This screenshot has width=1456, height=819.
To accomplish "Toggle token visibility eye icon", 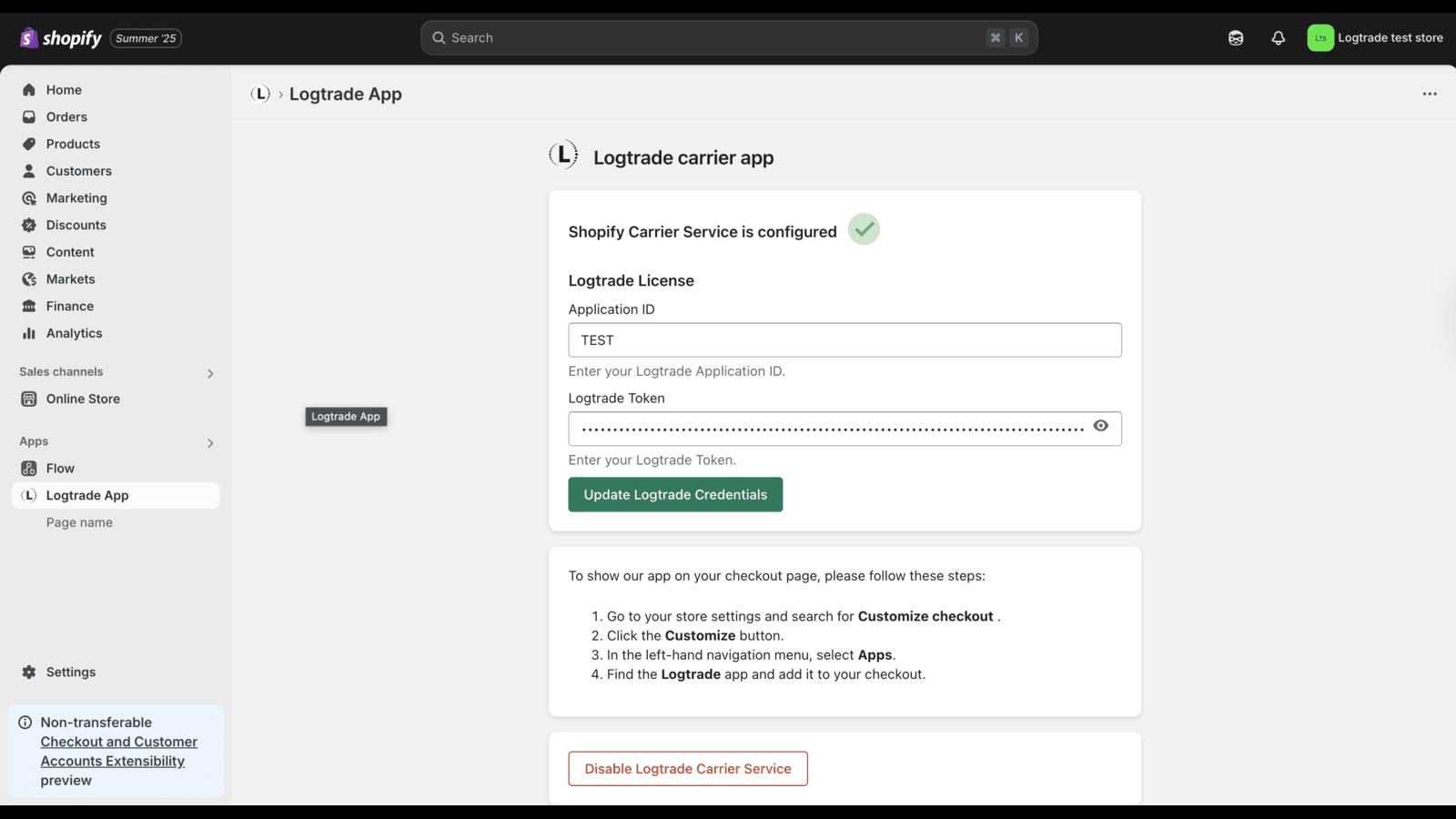I will click(x=1101, y=426).
